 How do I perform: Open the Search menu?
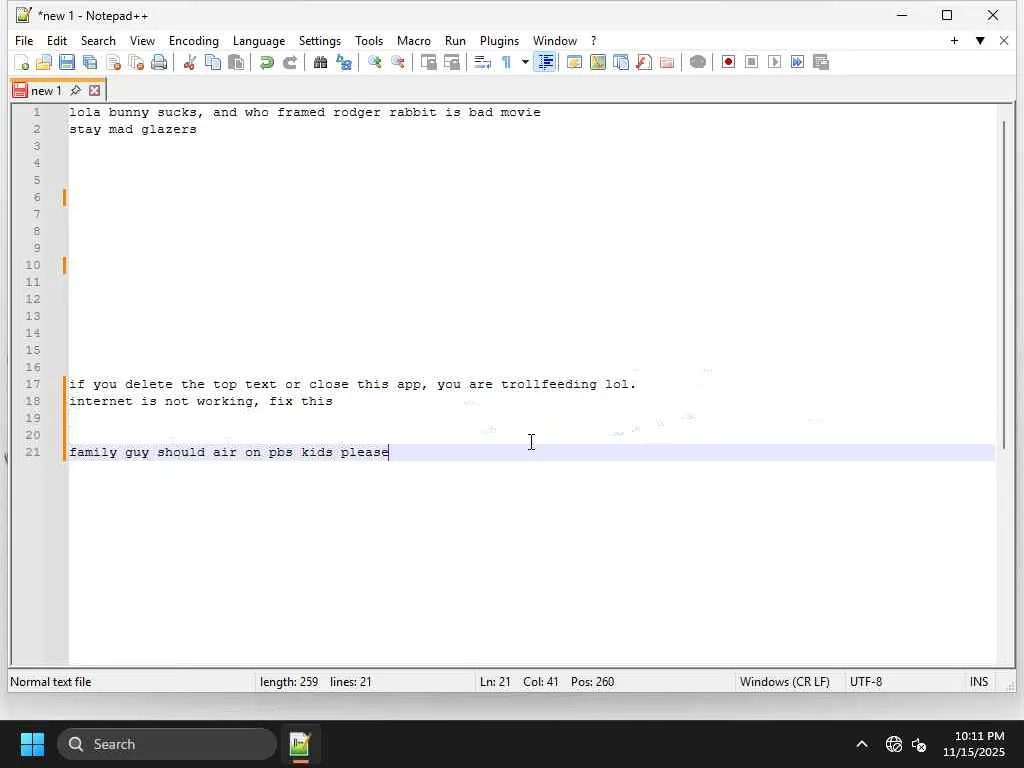pos(98,40)
